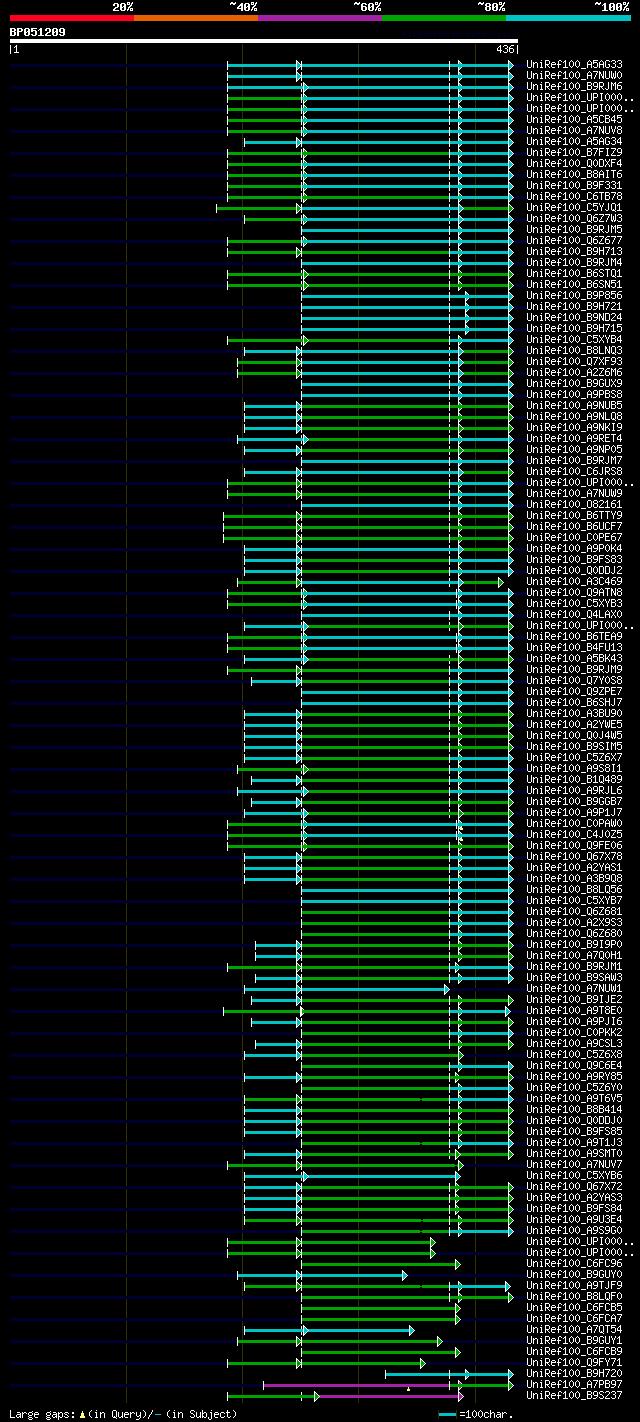
Task: Select the UniRef100_A9RET4 label
Action: coord(573,438)
